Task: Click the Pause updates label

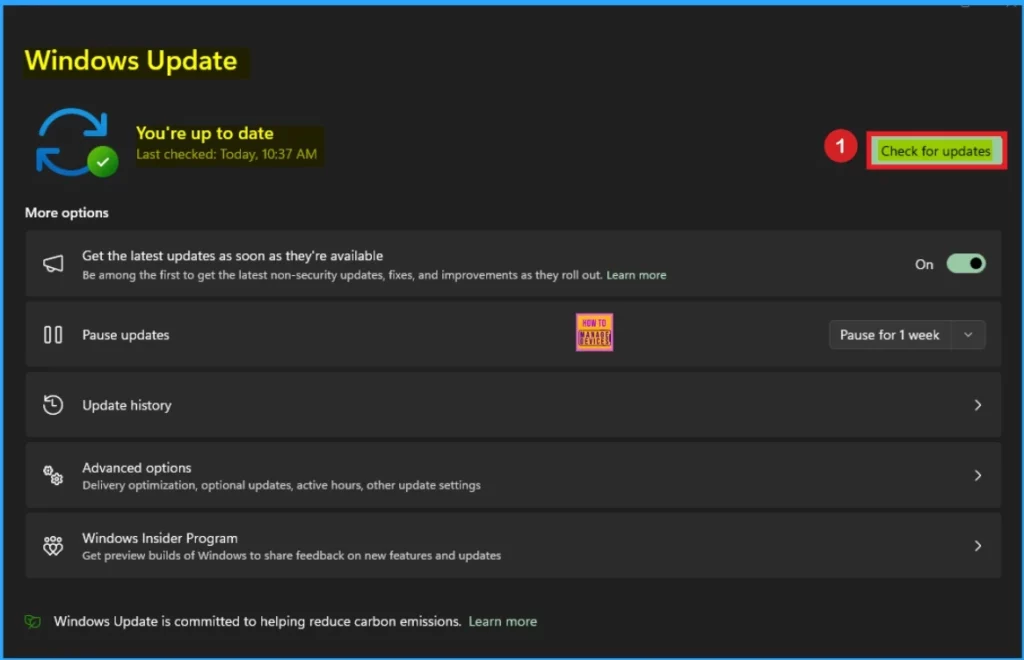Action: (125, 335)
